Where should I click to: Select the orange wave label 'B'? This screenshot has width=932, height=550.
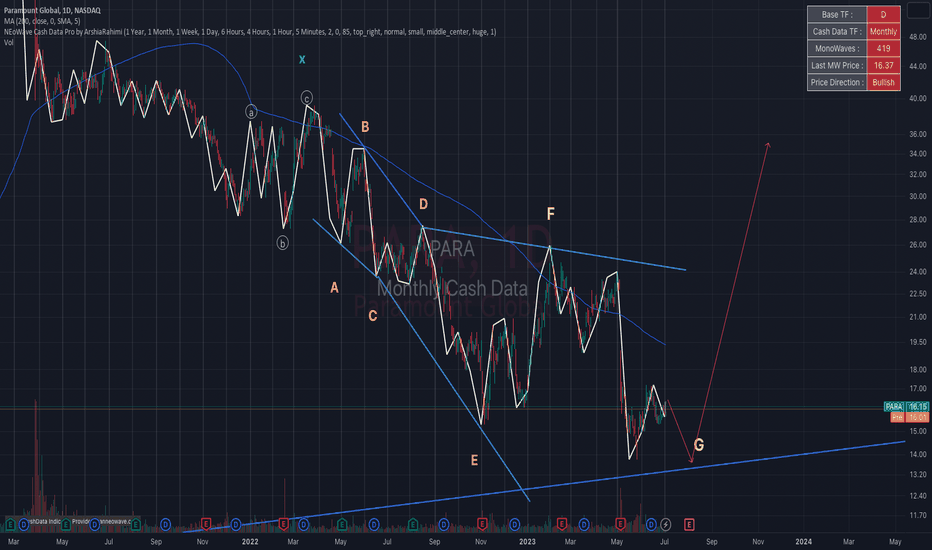(x=365, y=127)
